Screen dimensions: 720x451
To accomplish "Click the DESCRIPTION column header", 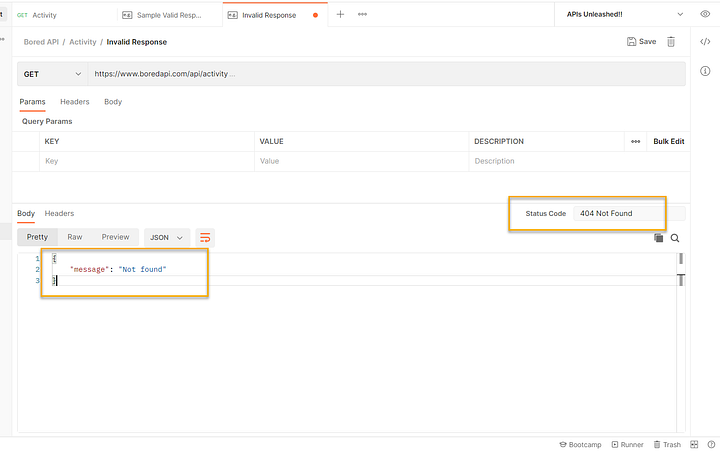I will click(499, 141).
